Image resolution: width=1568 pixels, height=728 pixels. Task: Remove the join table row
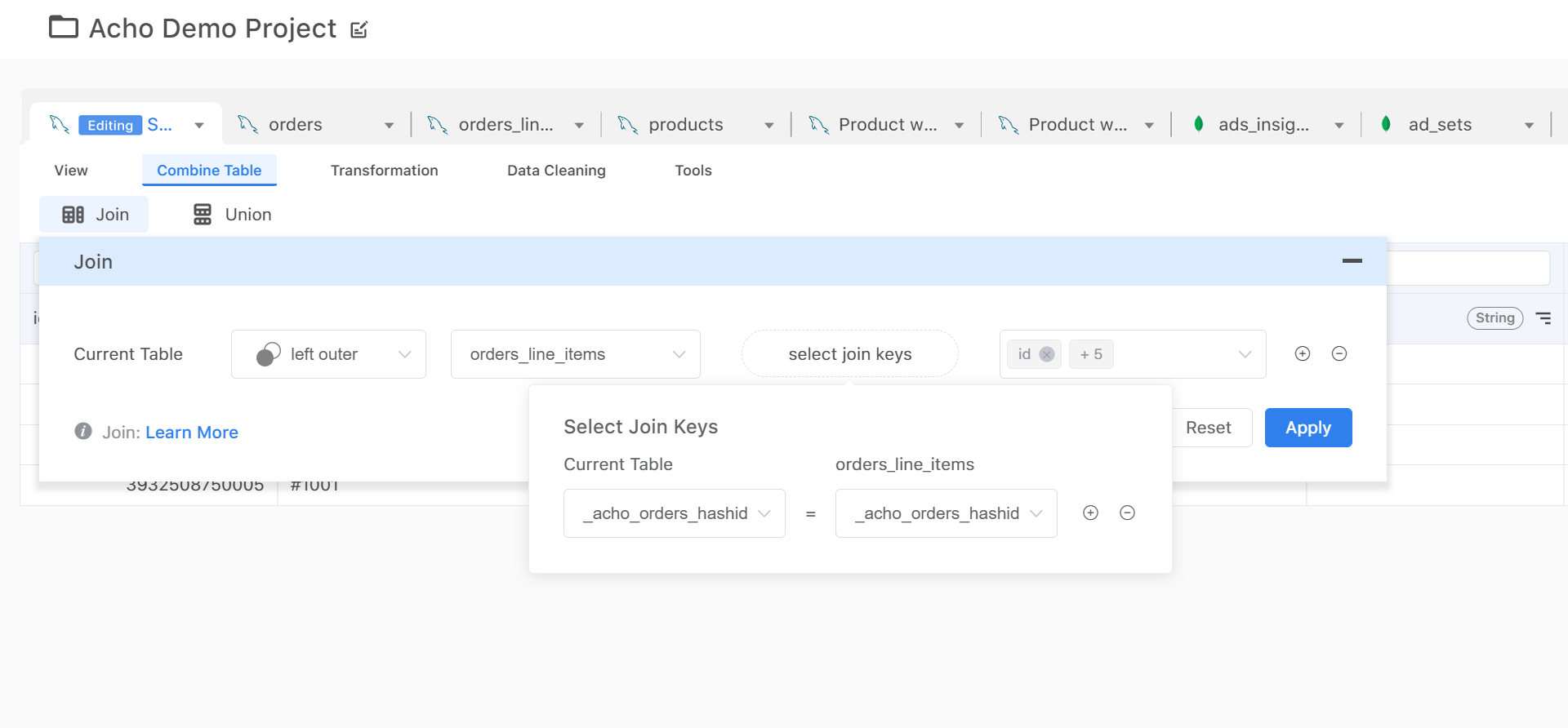pyautogui.click(x=1339, y=353)
